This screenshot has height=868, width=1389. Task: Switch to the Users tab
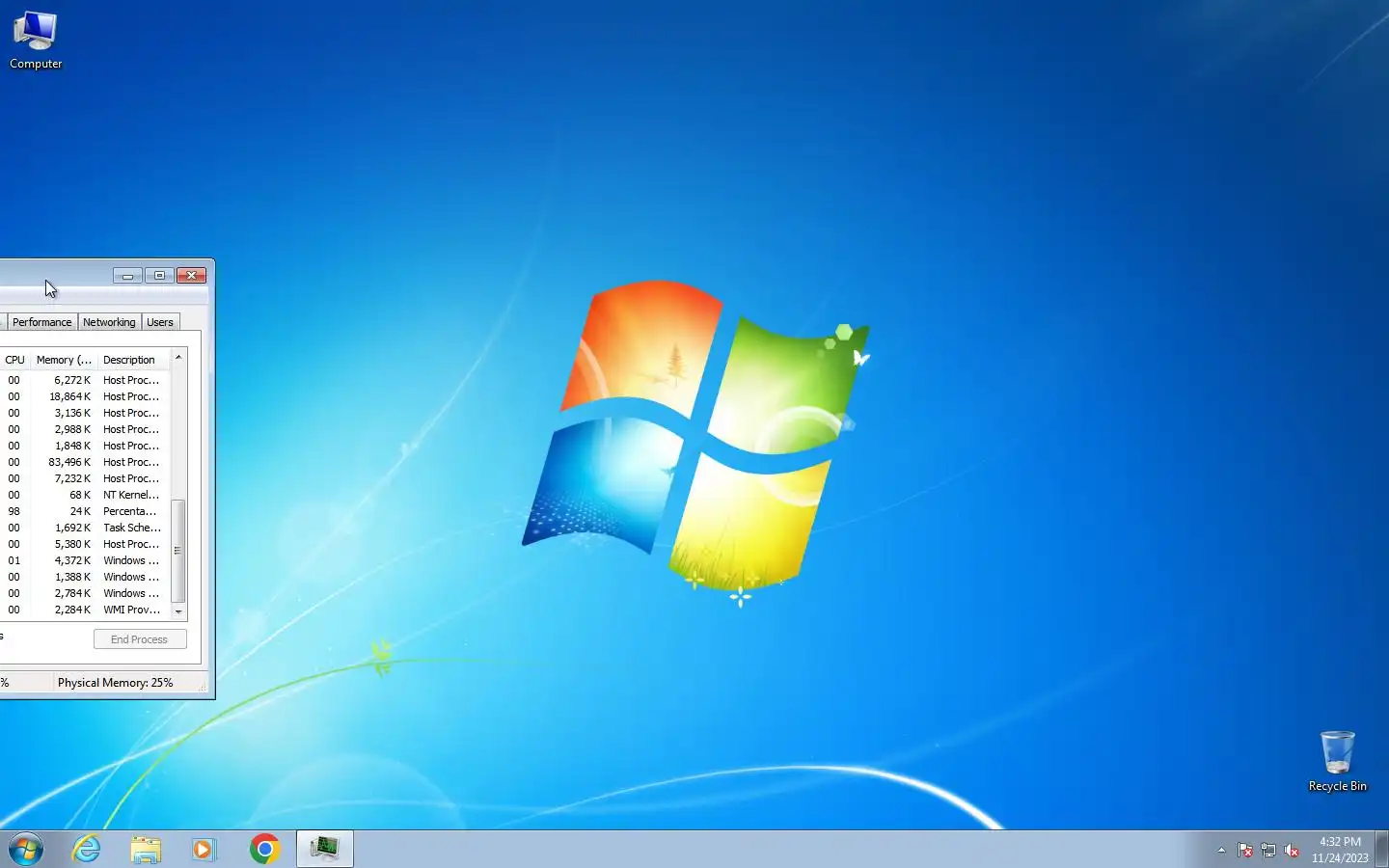(x=160, y=322)
